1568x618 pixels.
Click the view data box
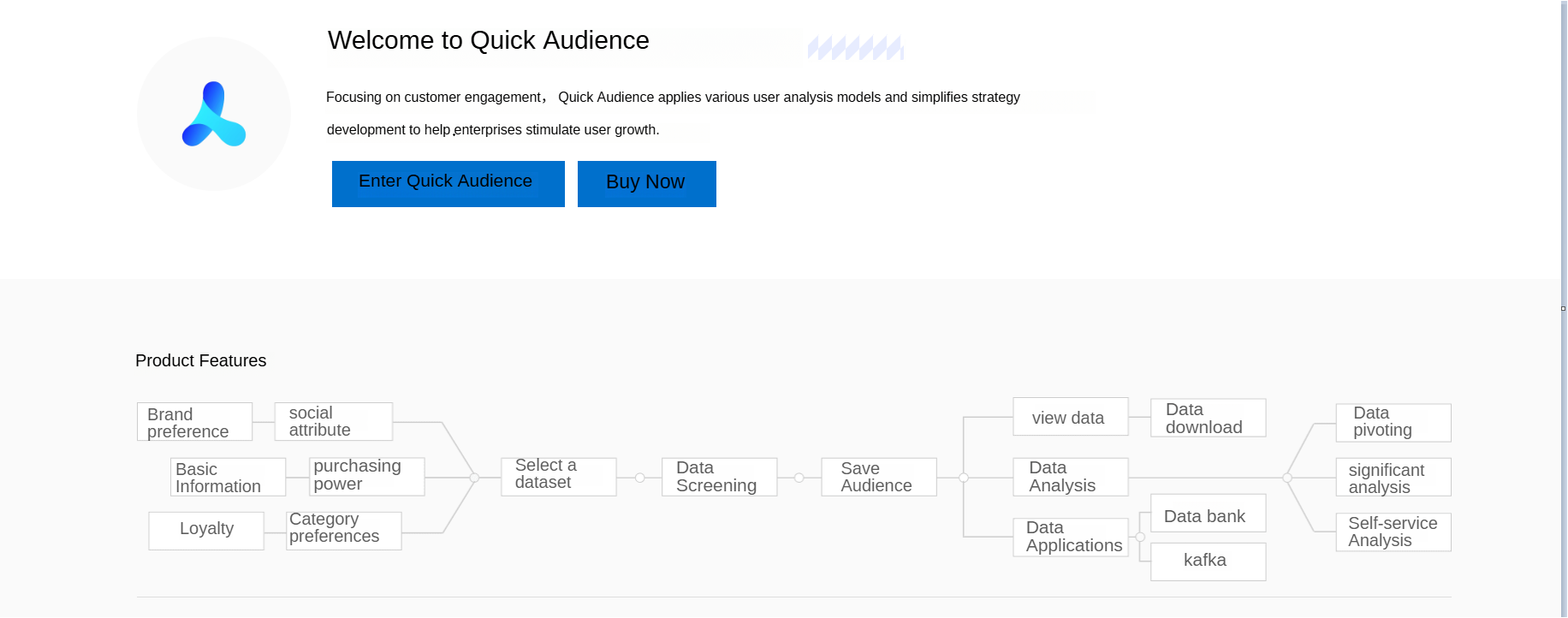(x=1070, y=417)
